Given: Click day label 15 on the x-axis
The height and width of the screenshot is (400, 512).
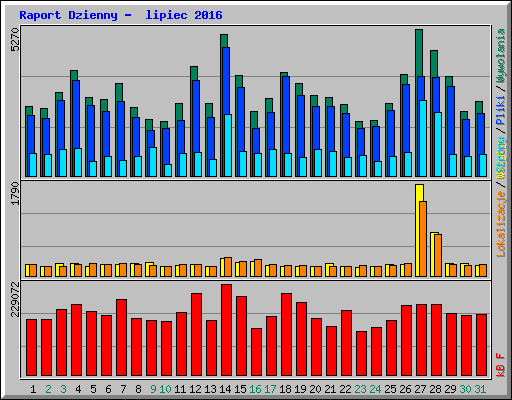Looking at the screenshot, I should click(240, 389).
